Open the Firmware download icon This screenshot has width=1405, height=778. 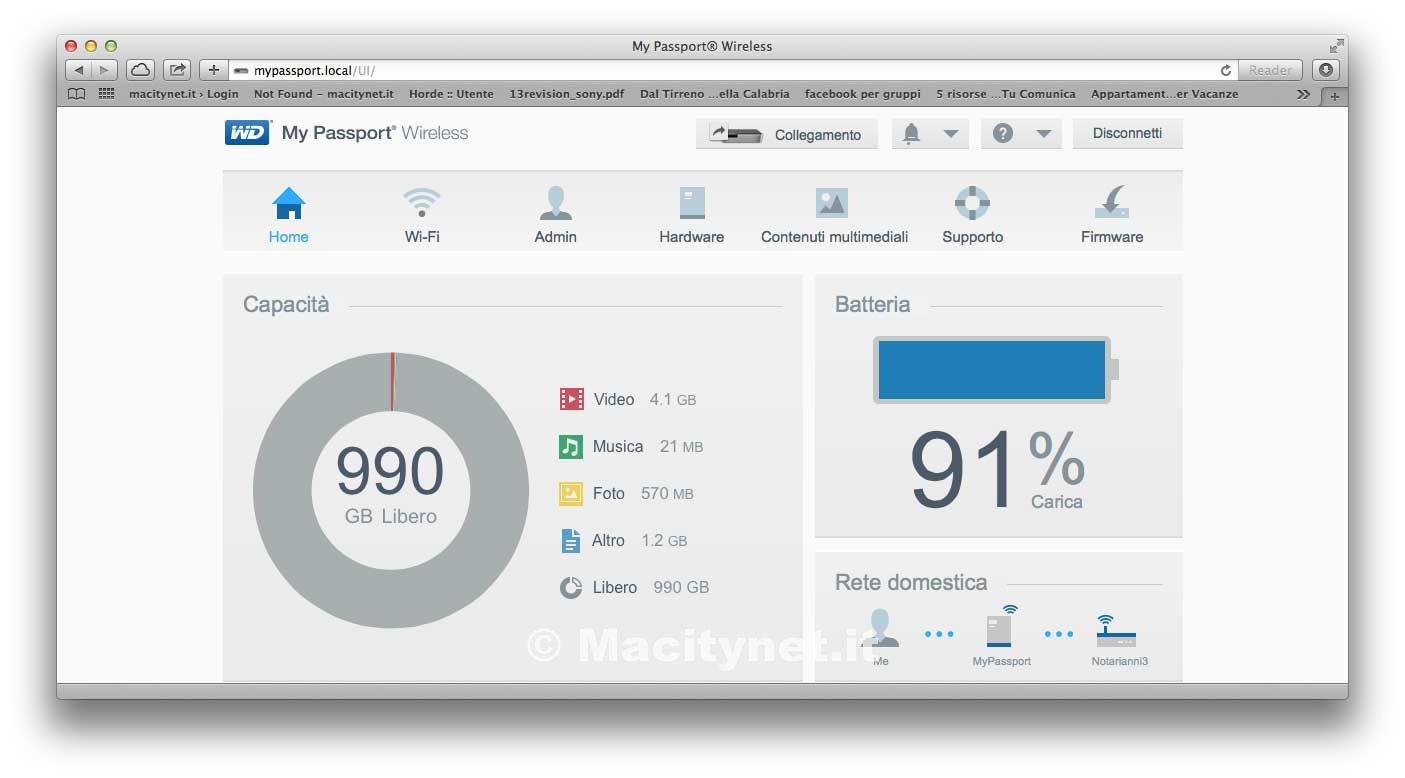point(1112,202)
